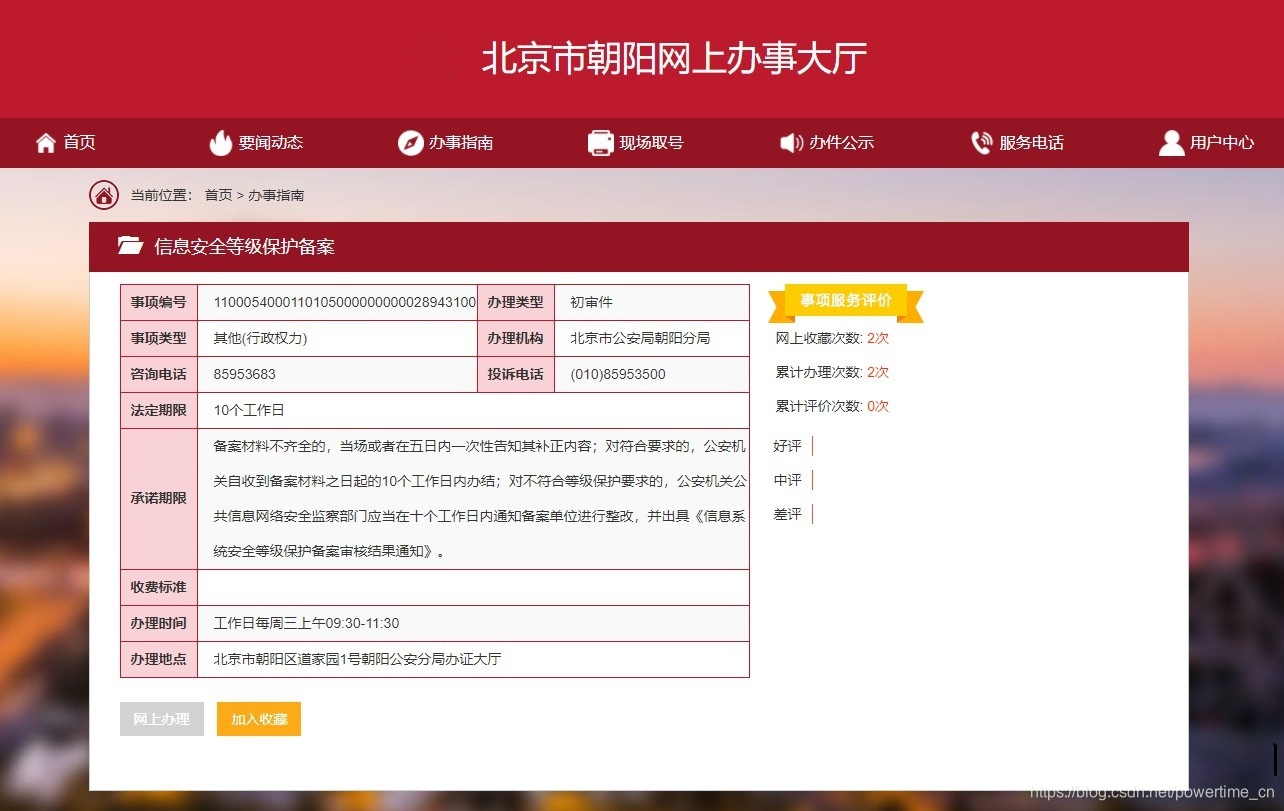
Task: Click the 承诺期限 description paragraph
Action: pos(479,498)
